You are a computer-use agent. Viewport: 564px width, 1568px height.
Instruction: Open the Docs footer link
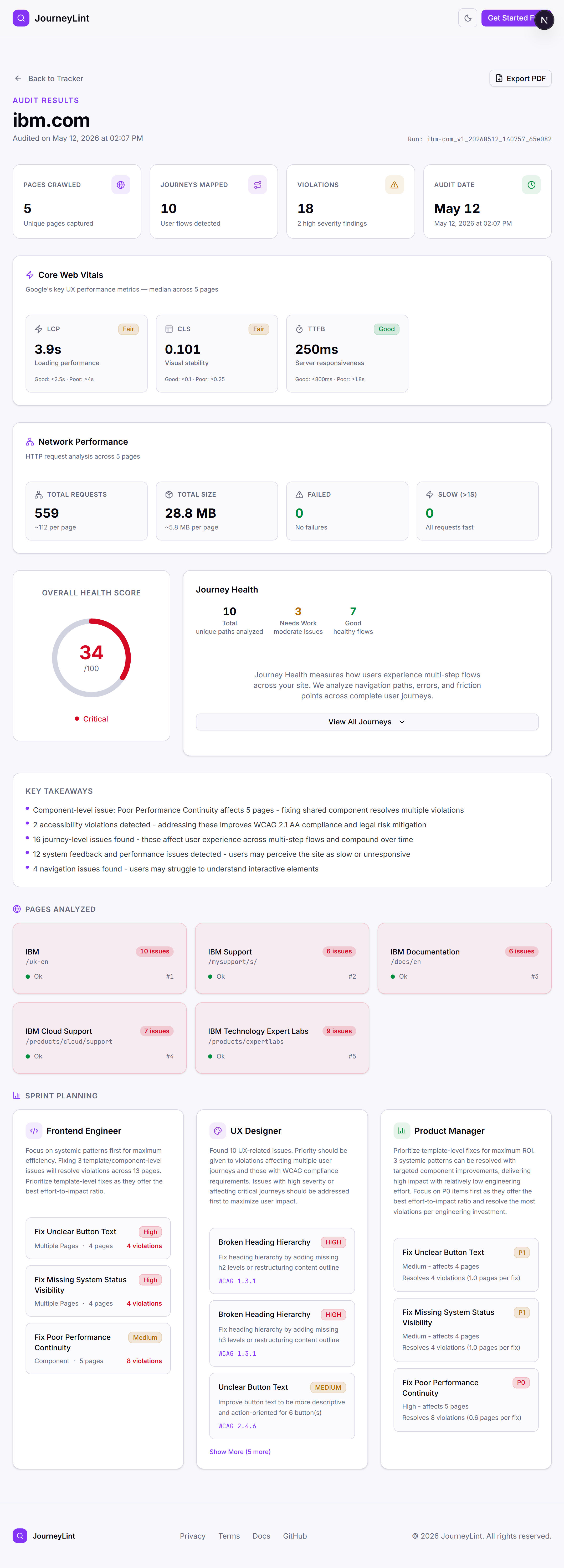(x=261, y=1536)
